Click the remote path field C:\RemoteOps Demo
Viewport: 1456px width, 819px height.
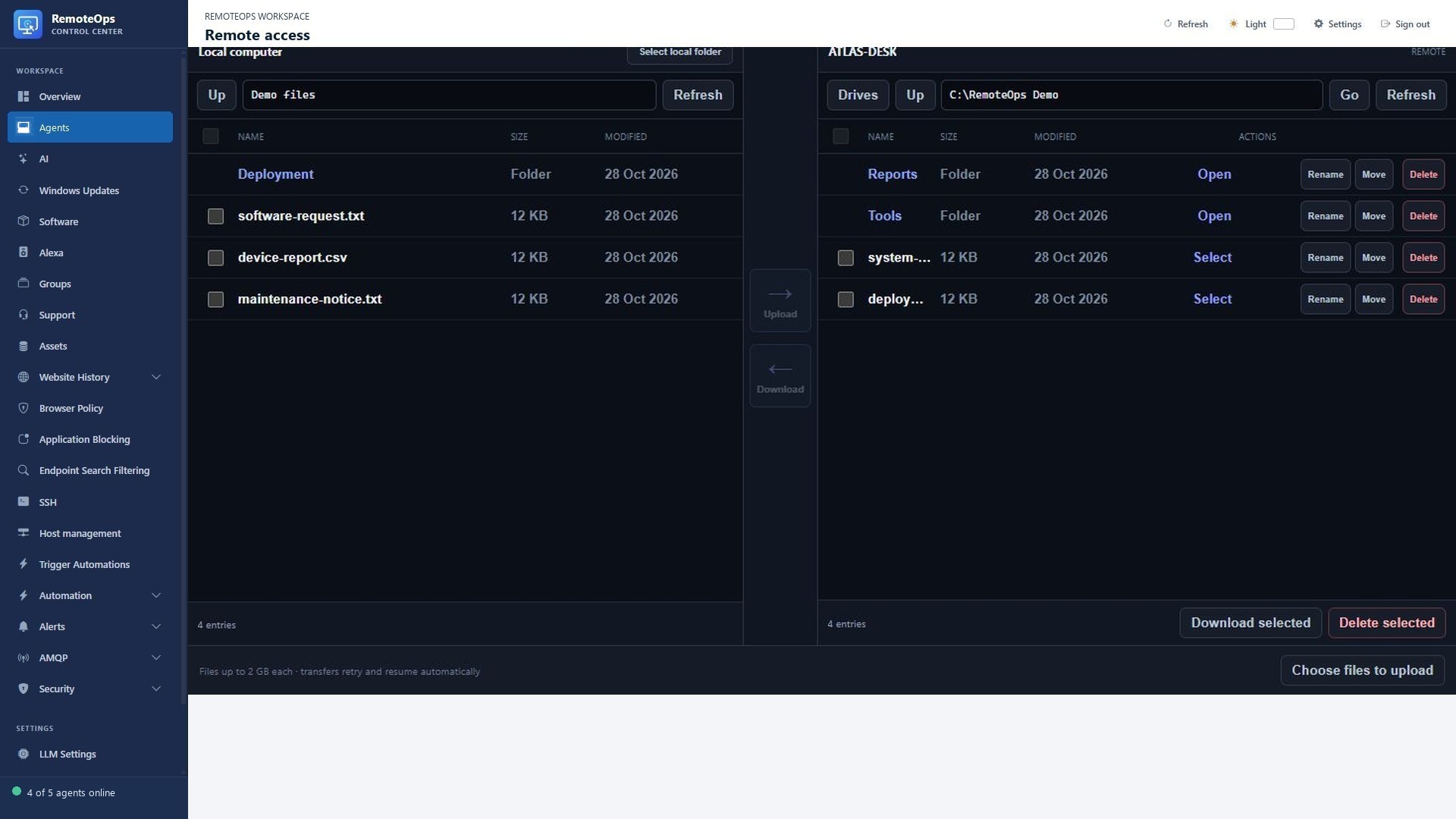pos(1131,95)
